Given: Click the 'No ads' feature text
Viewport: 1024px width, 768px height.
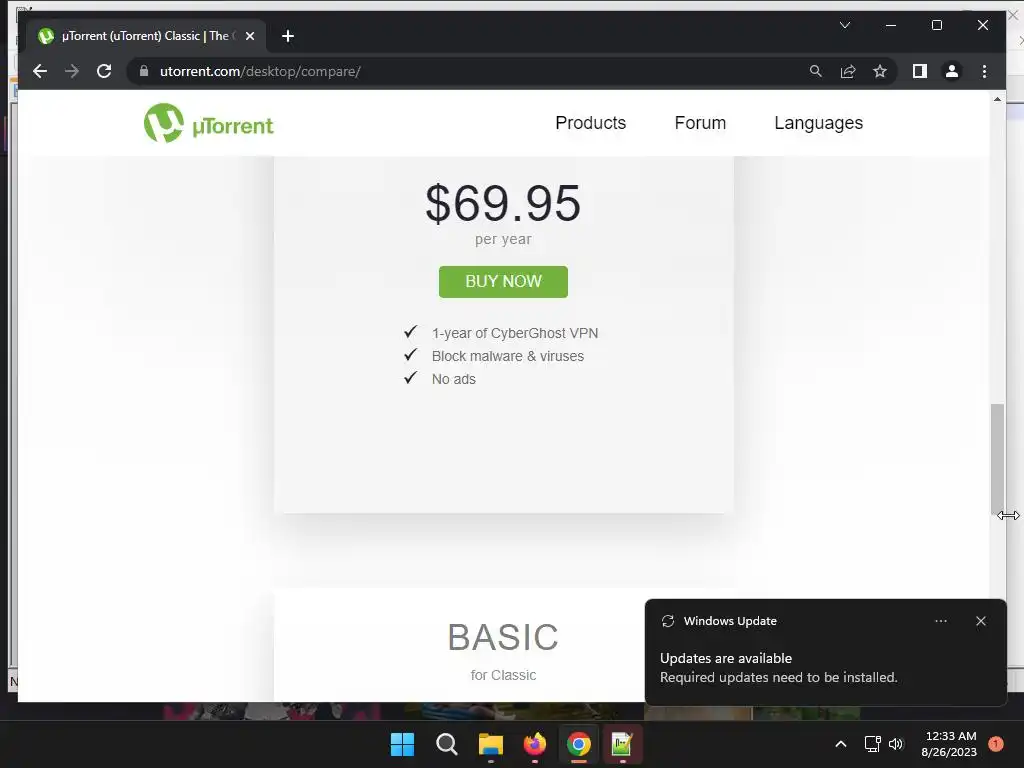Looking at the screenshot, I should point(453,379).
